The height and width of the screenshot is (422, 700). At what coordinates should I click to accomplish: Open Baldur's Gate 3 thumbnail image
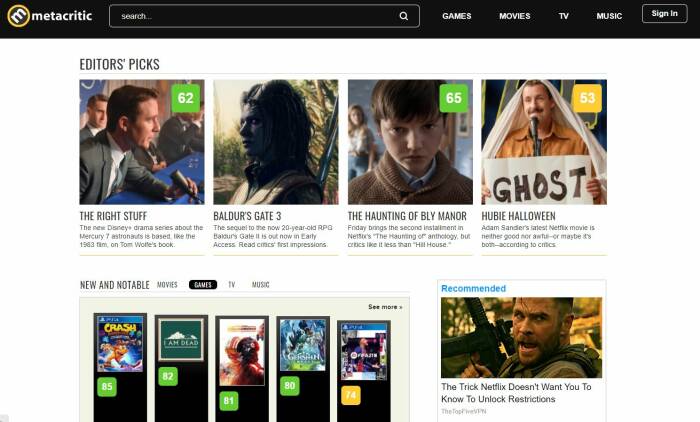coord(276,142)
